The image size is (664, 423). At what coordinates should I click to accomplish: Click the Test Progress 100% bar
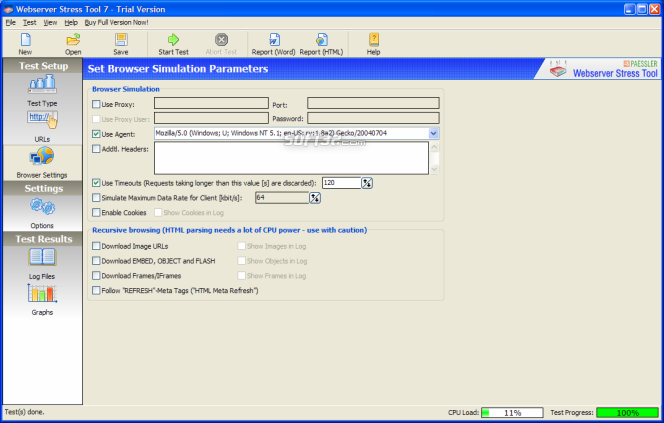pos(628,412)
